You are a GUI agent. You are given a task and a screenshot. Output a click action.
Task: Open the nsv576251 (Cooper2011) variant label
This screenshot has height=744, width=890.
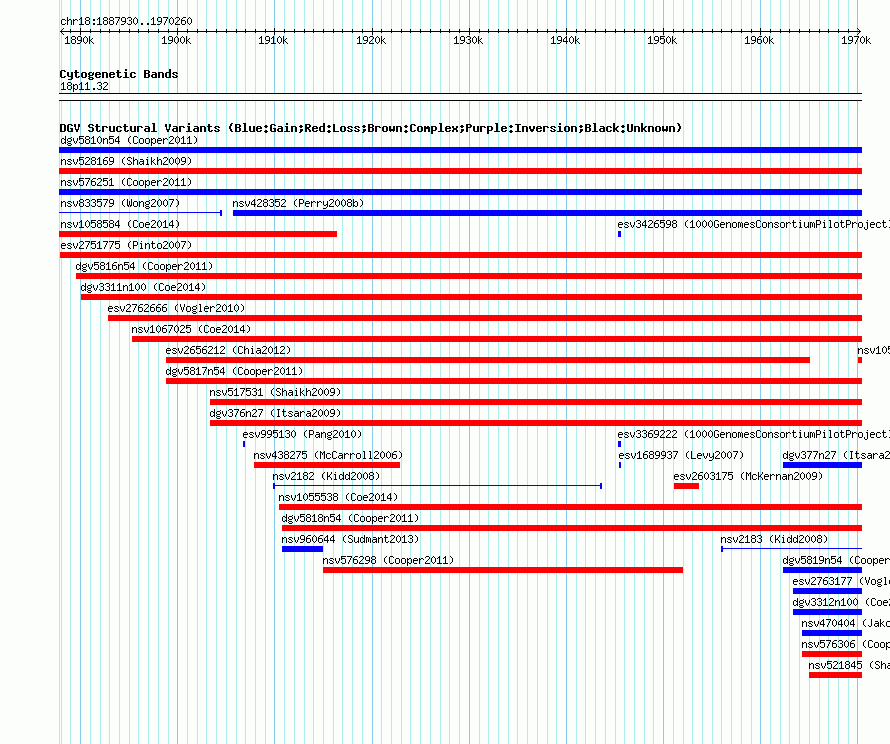click(x=126, y=182)
